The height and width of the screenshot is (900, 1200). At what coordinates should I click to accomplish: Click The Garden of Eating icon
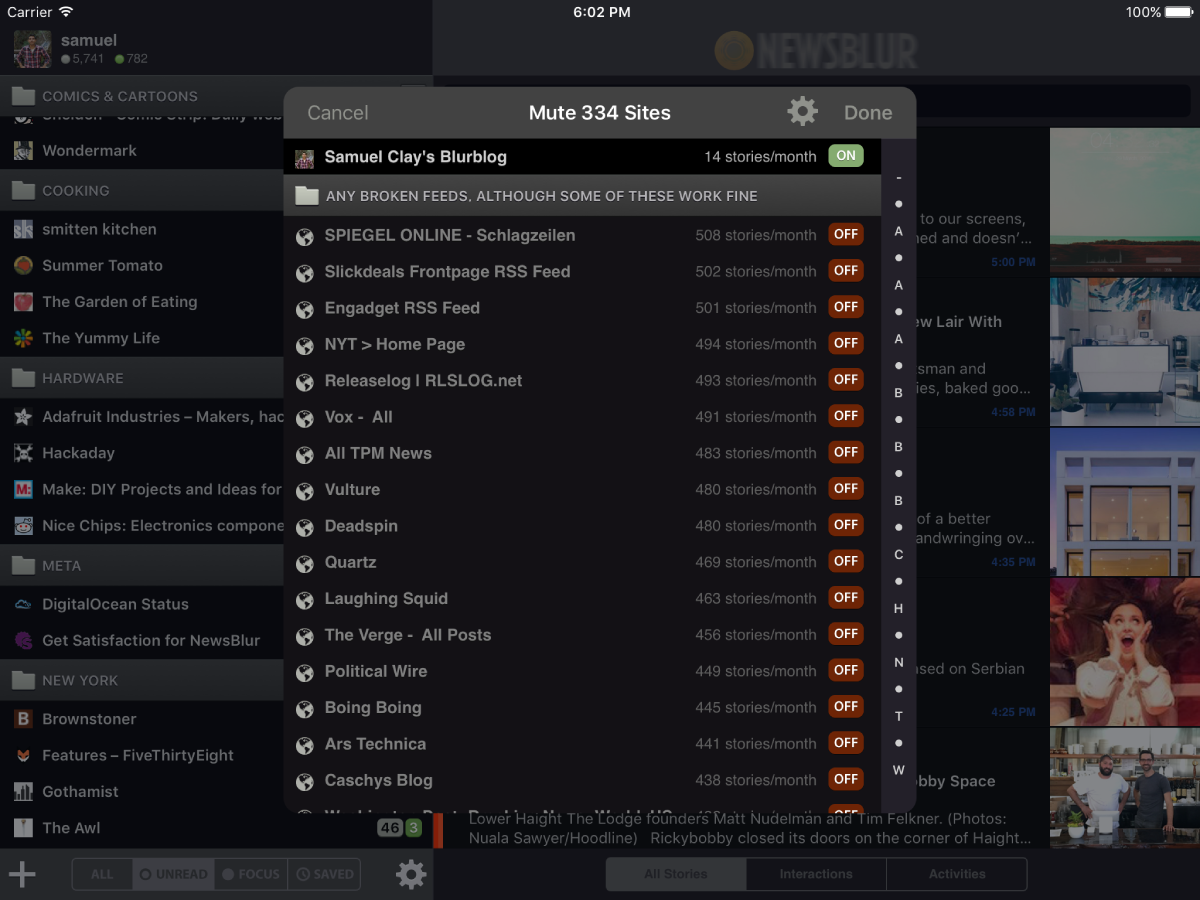click(23, 301)
